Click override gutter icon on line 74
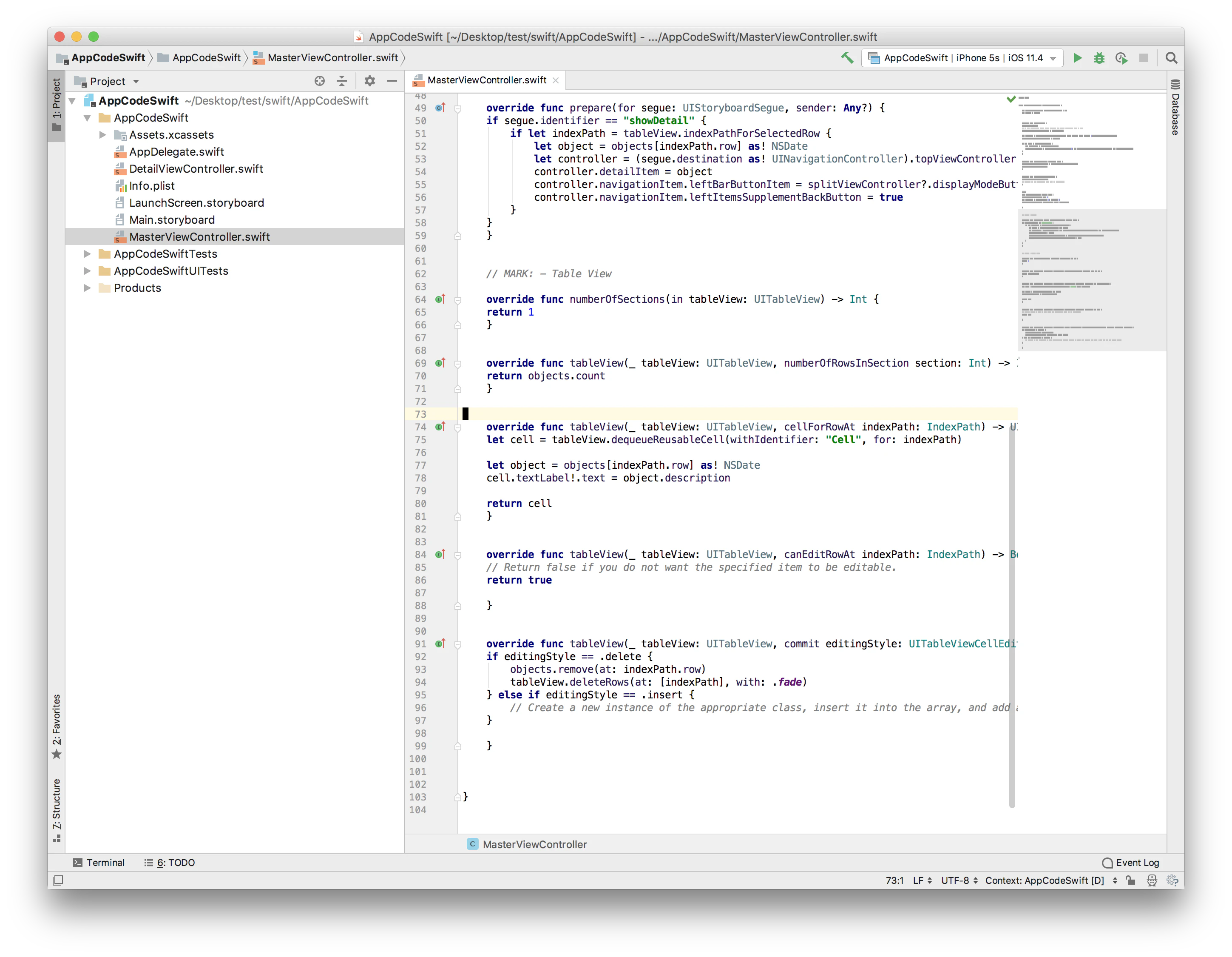Screen dimensions: 1232x957 440,427
